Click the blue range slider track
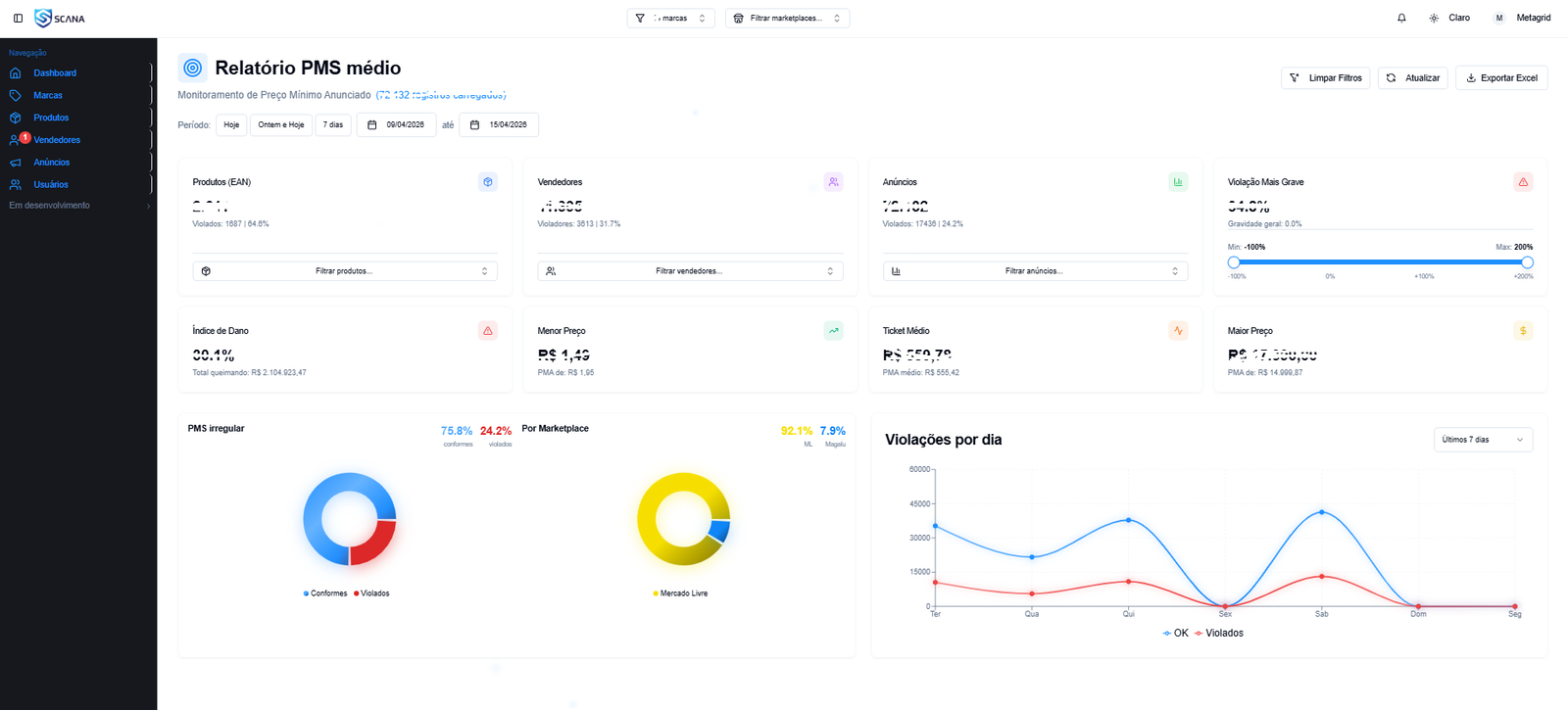The height and width of the screenshot is (710, 1568). tap(1380, 262)
